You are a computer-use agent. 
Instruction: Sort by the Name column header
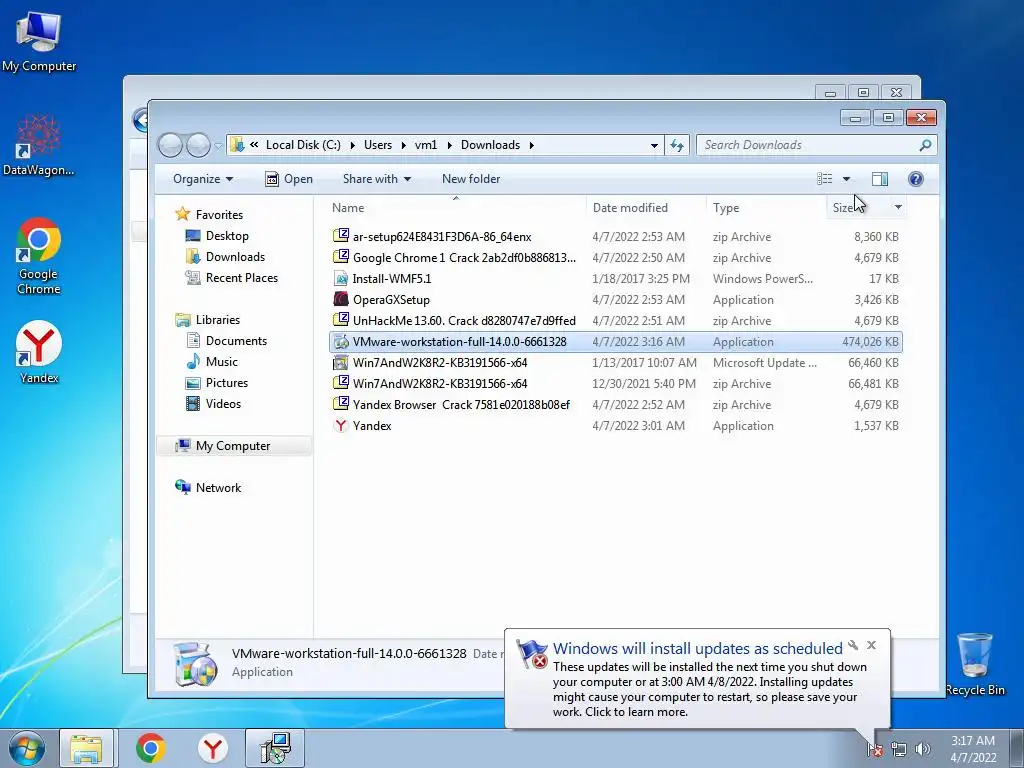[456, 208]
